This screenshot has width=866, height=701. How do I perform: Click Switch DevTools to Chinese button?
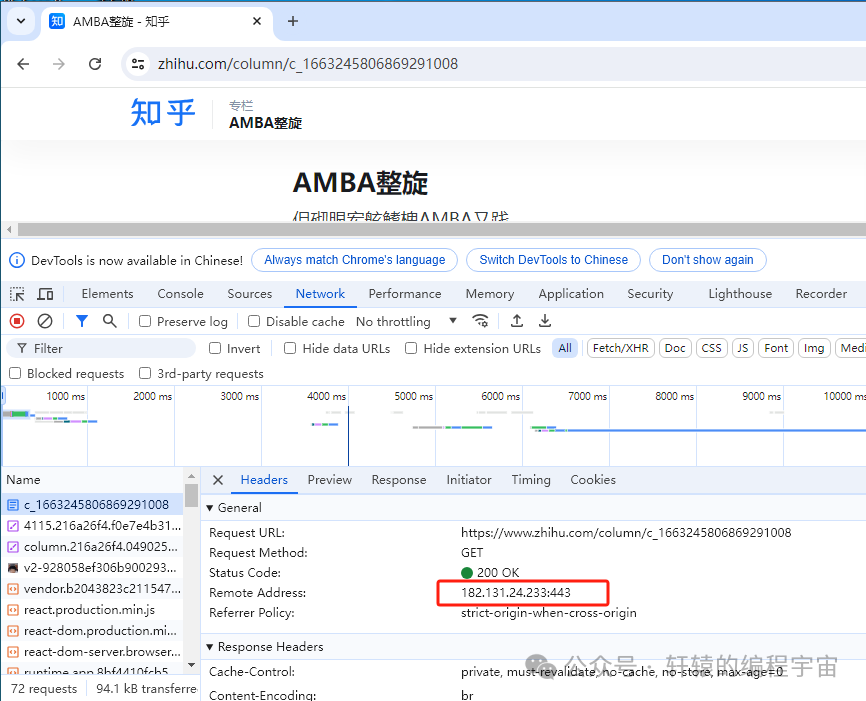click(x=553, y=260)
